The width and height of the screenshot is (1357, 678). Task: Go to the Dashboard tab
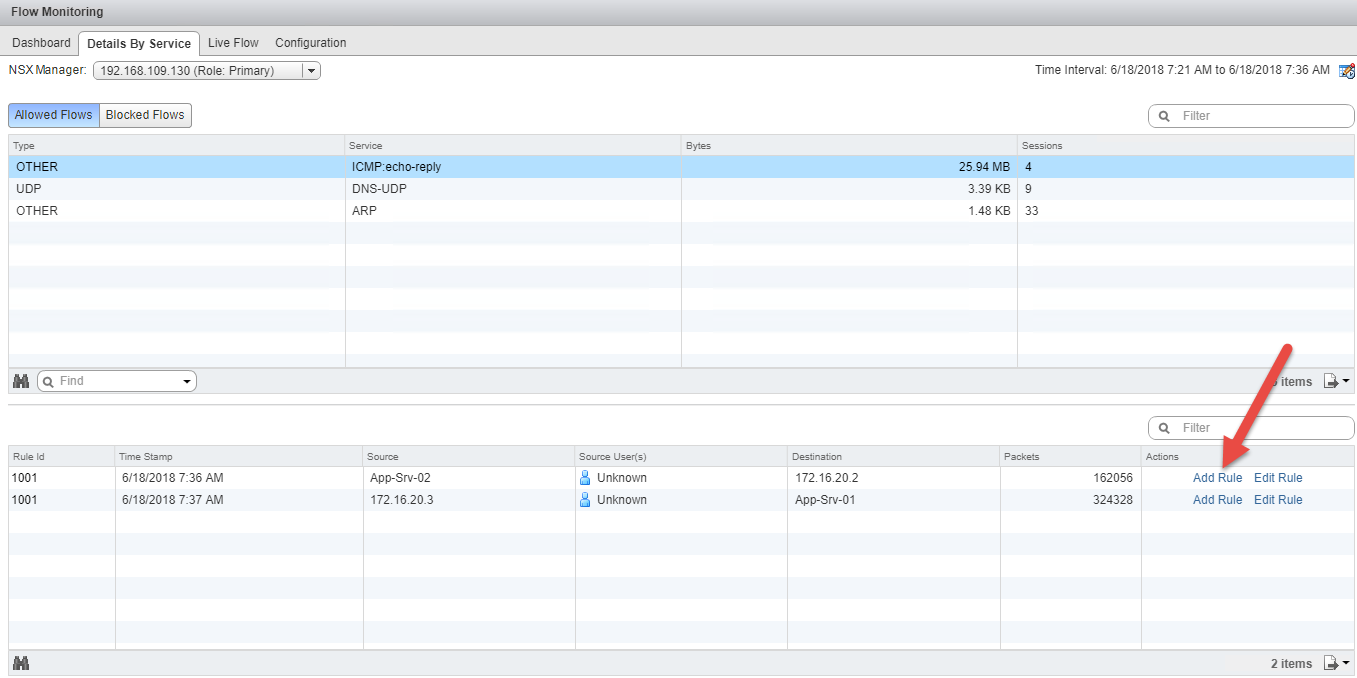pos(41,43)
